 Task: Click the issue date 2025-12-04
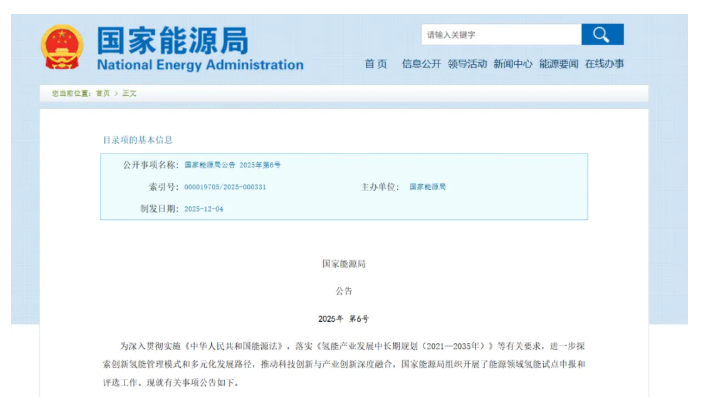[x=204, y=209]
